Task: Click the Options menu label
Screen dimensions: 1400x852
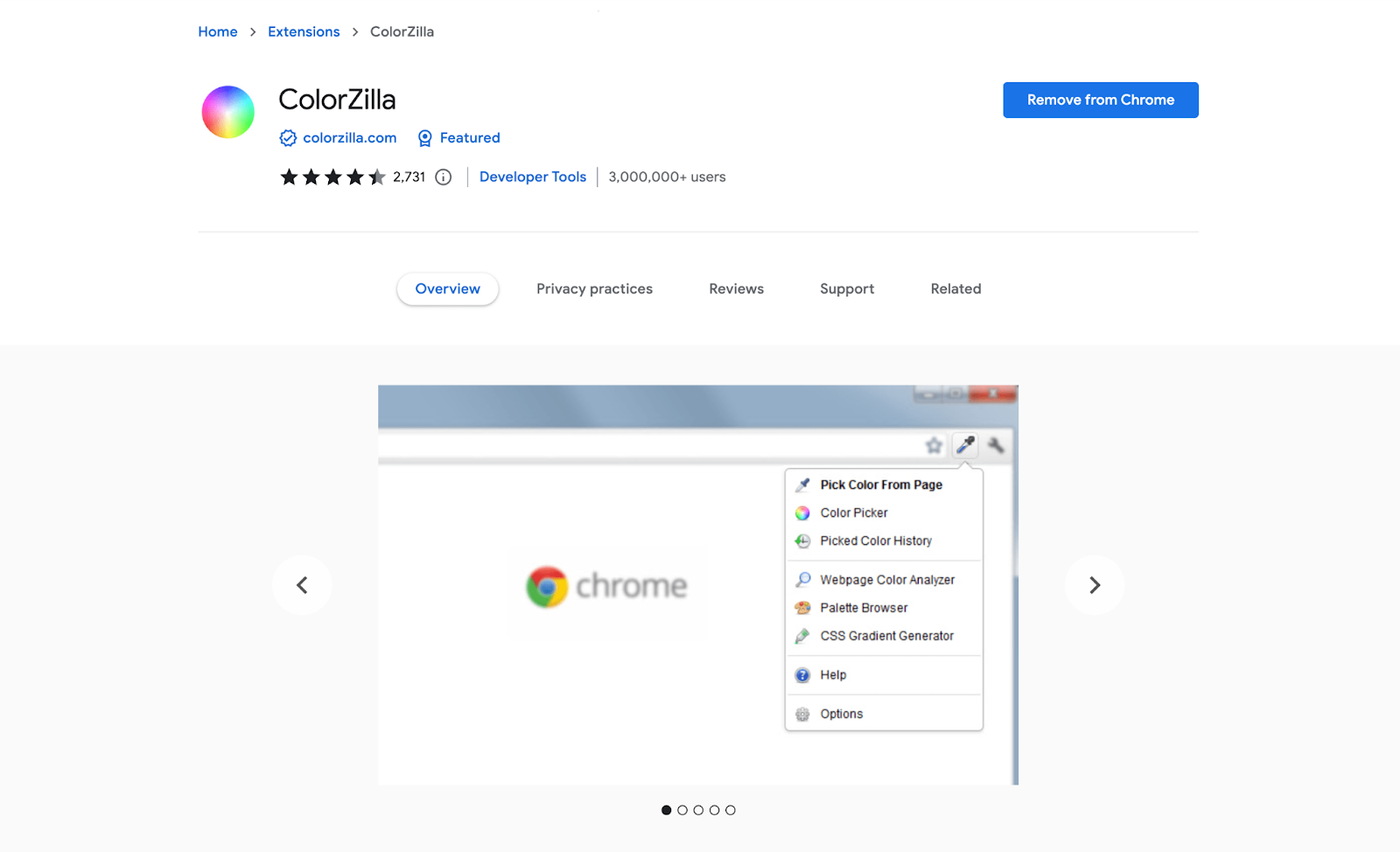Action: 842,714
